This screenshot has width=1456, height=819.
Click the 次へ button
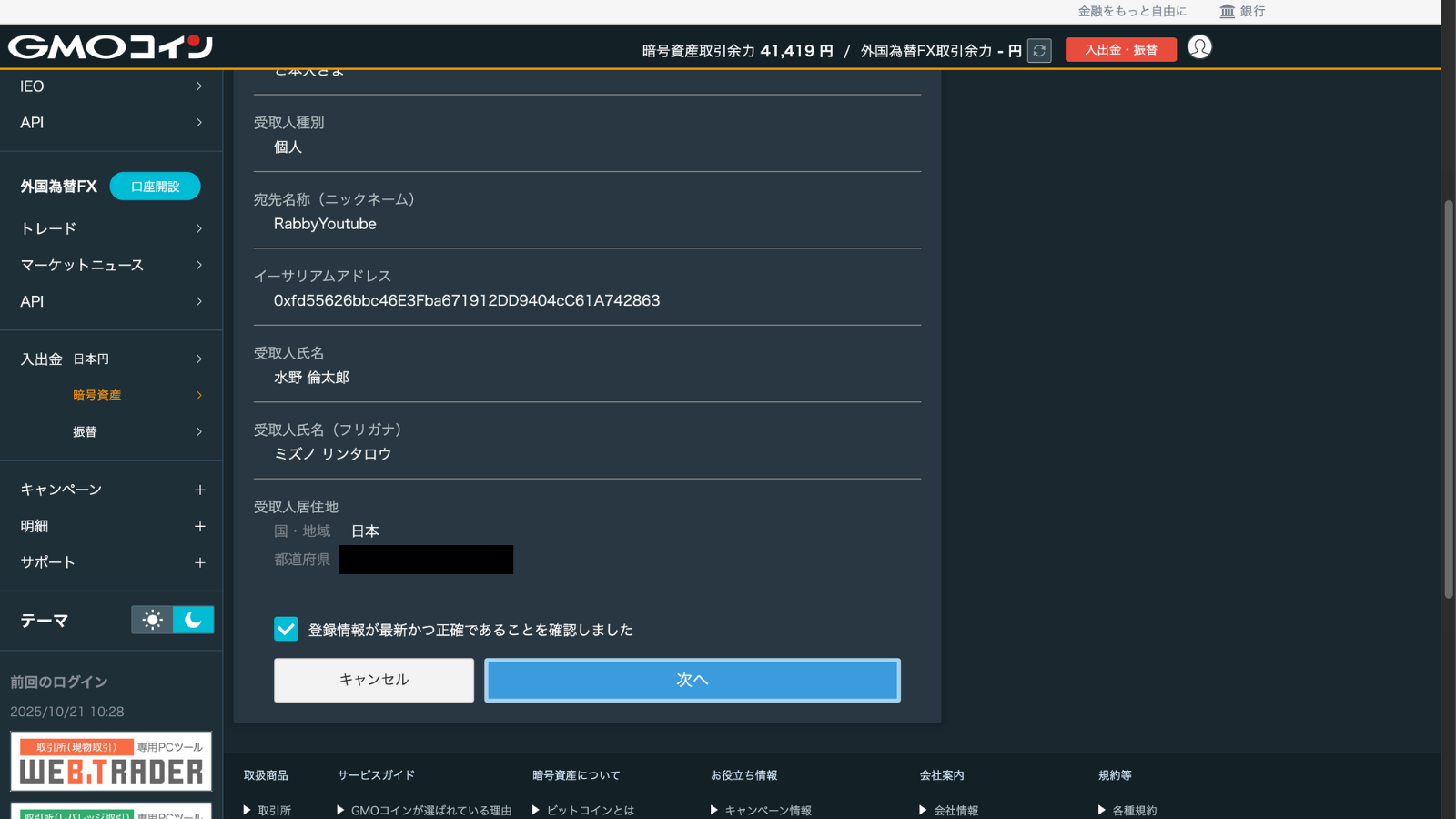point(692,680)
